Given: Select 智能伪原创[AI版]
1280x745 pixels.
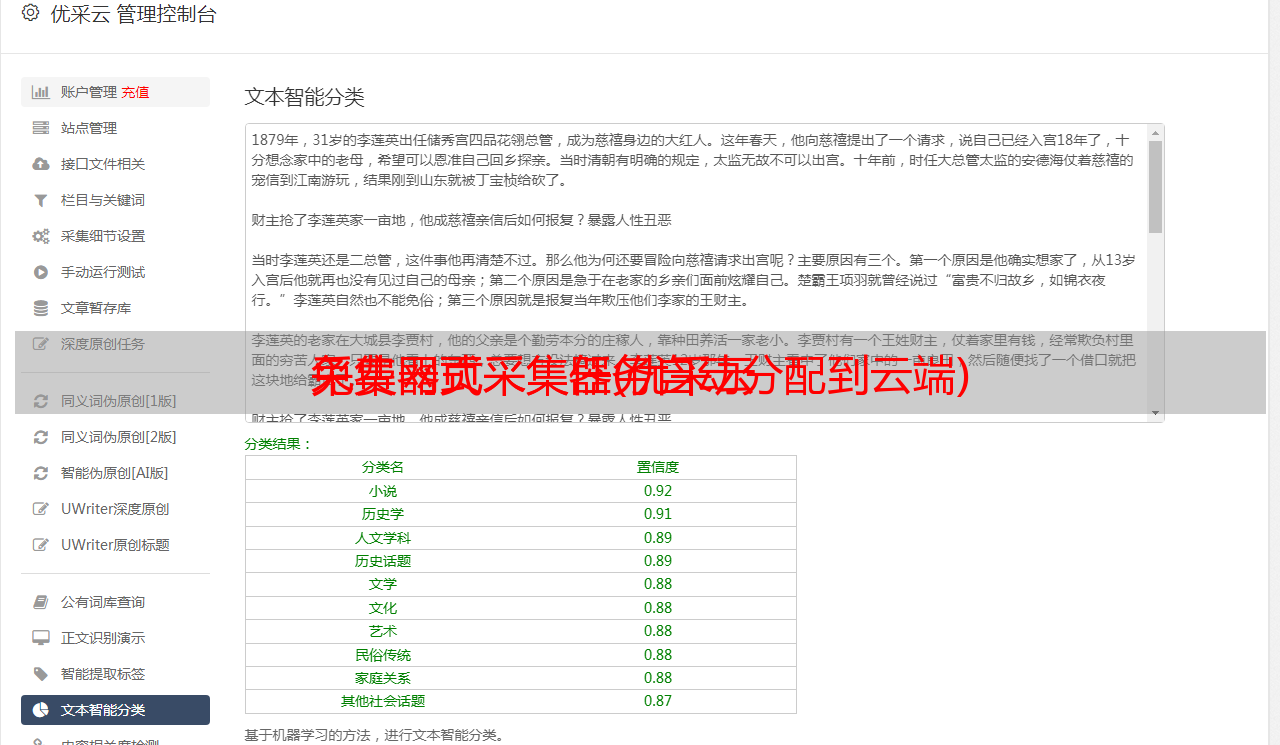Looking at the screenshot, I should (115, 473).
